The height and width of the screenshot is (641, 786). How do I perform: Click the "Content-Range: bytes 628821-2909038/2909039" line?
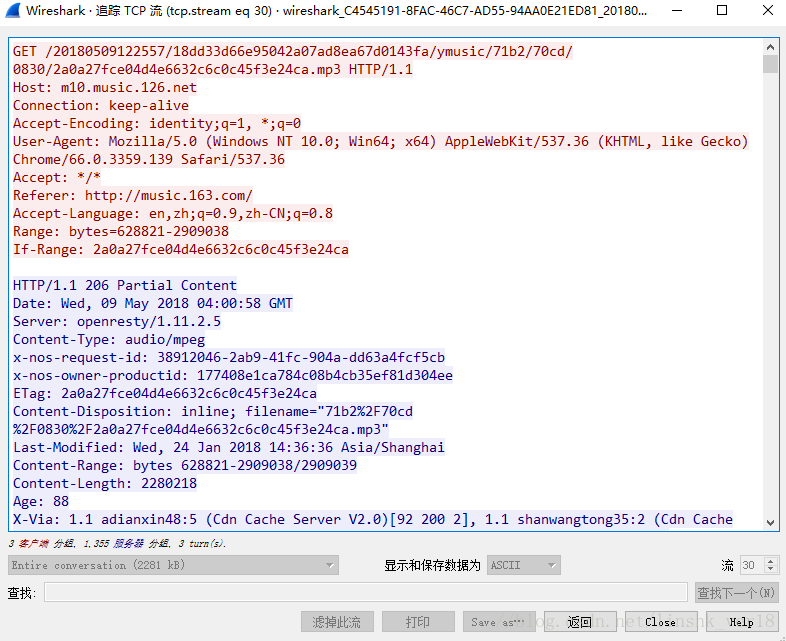(185, 465)
